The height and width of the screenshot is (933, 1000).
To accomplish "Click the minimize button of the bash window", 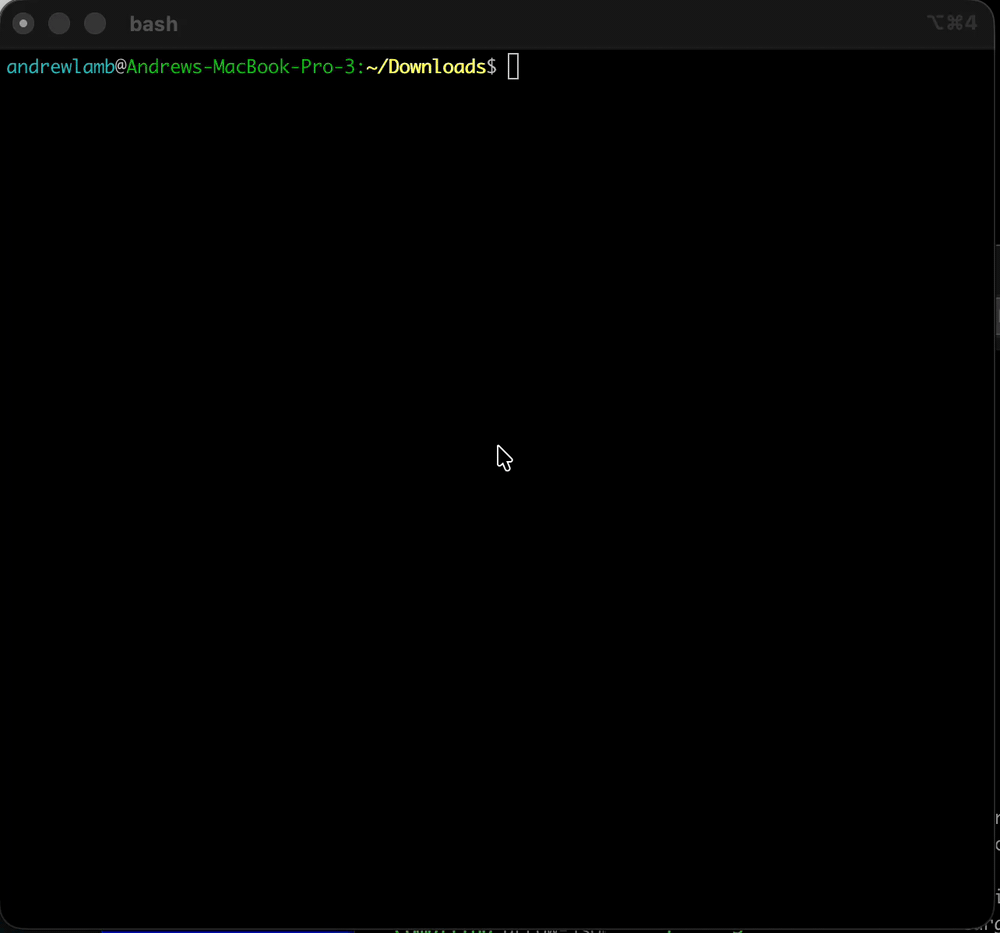I will point(59,24).
